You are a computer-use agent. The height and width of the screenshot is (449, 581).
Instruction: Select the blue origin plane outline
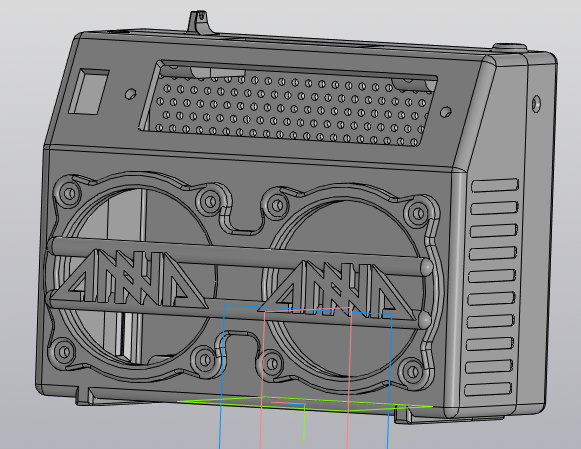[x=306, y=376]
